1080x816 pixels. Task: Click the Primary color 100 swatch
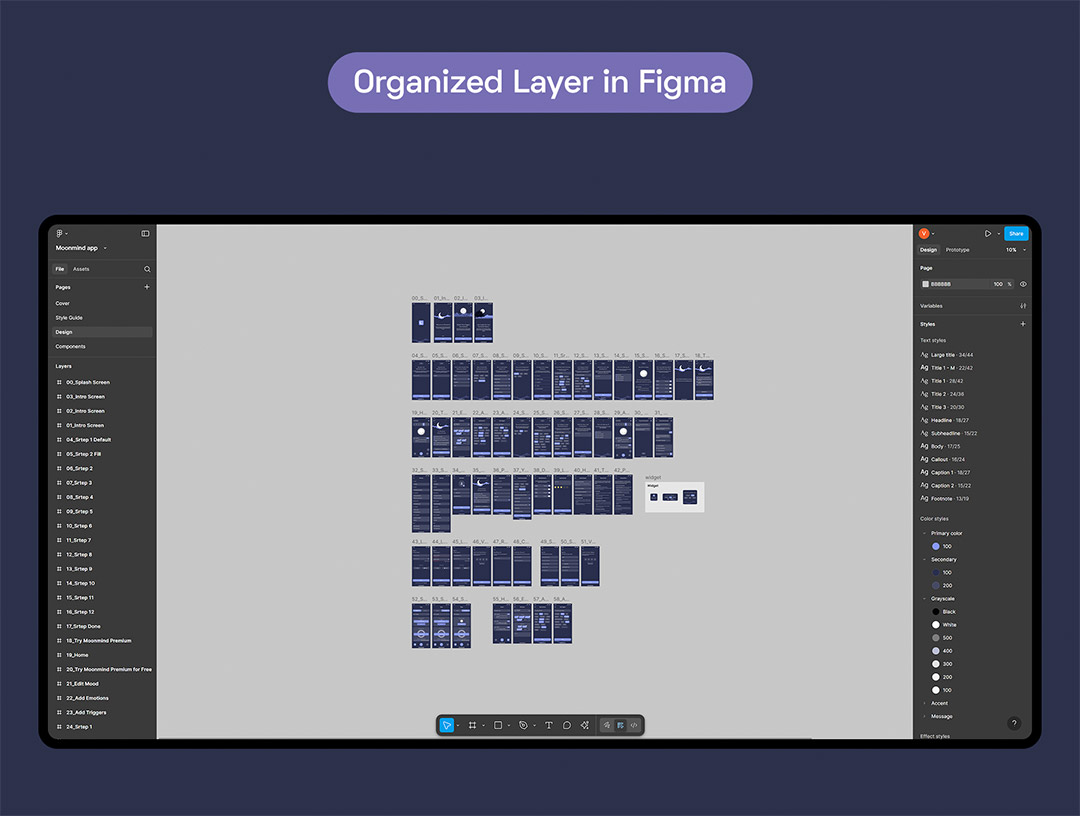[x=936, y=546]
